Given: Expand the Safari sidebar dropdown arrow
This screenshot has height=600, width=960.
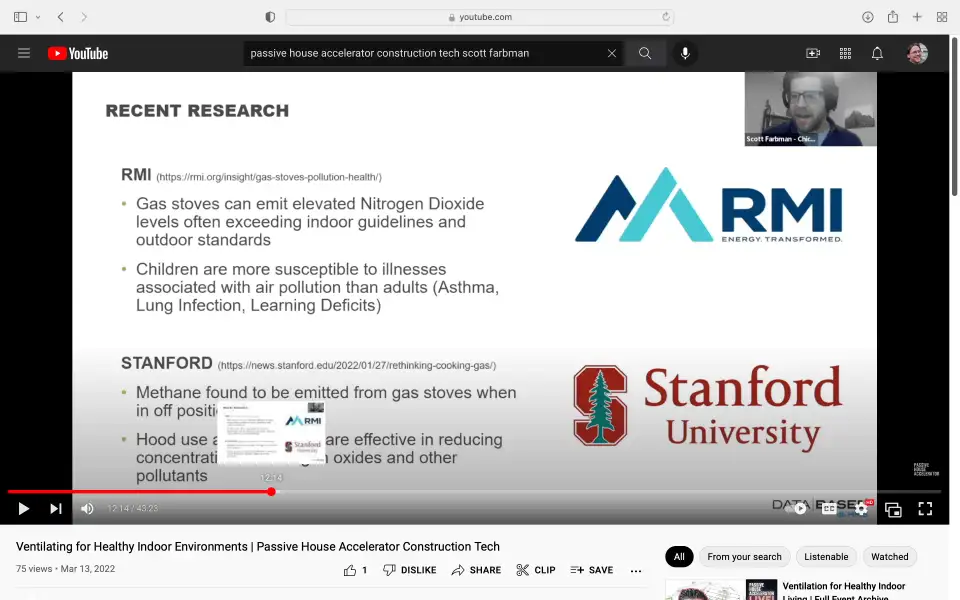Looking at the screenshot, I should (x=38, y=17).
